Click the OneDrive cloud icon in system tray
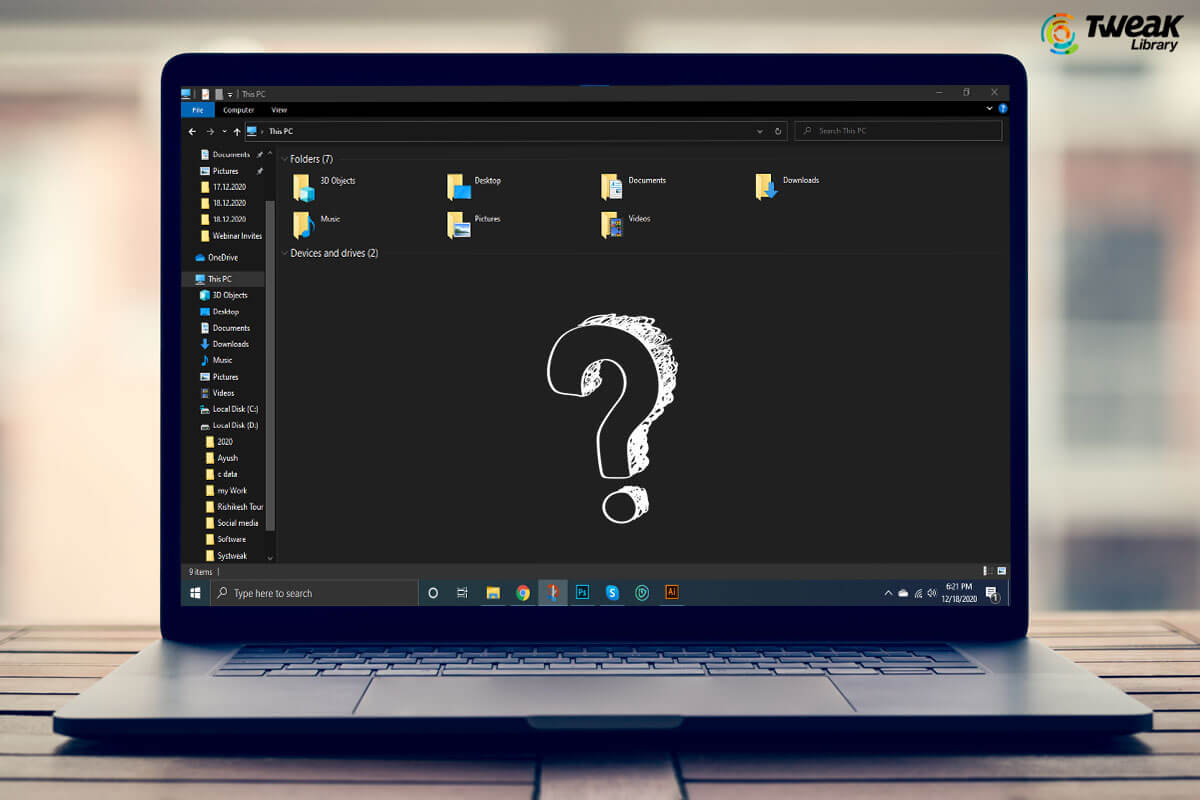Image resolution: width=1200 pixels, height=800 pixels. pos(903,592)
